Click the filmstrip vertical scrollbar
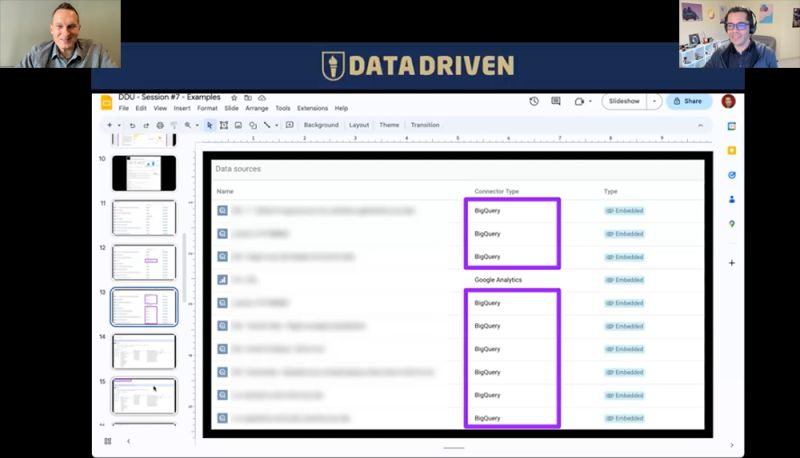This screenshot has width=800, height=458. tap(184, 267)
